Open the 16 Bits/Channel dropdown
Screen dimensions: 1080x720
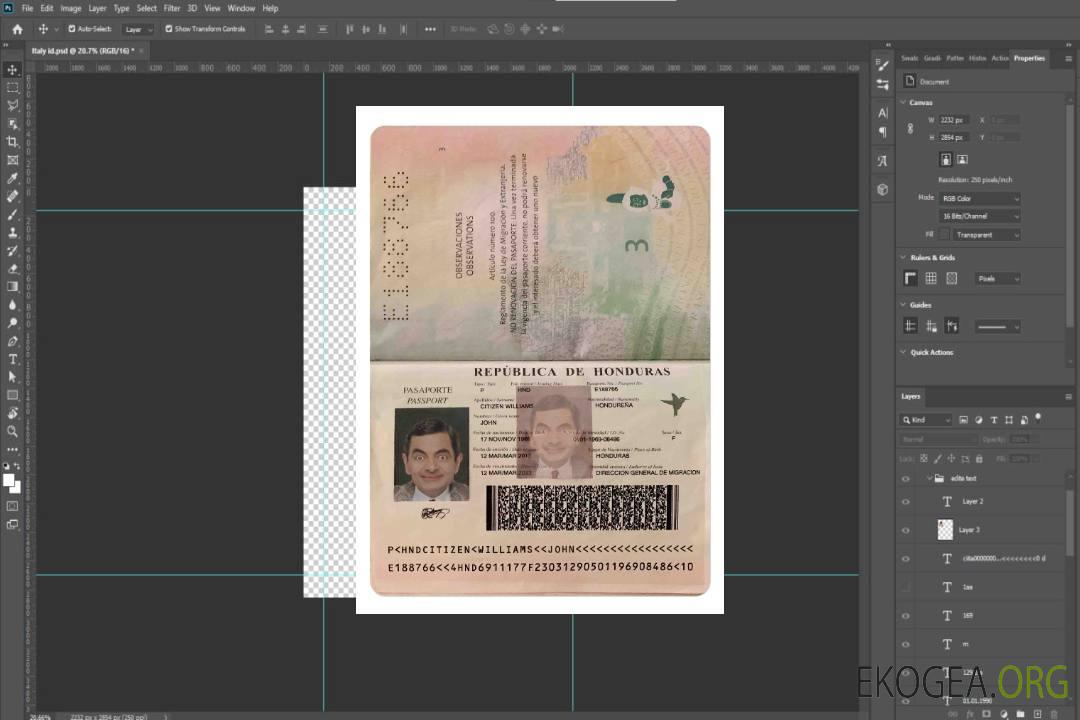click(x=980, y=216)
